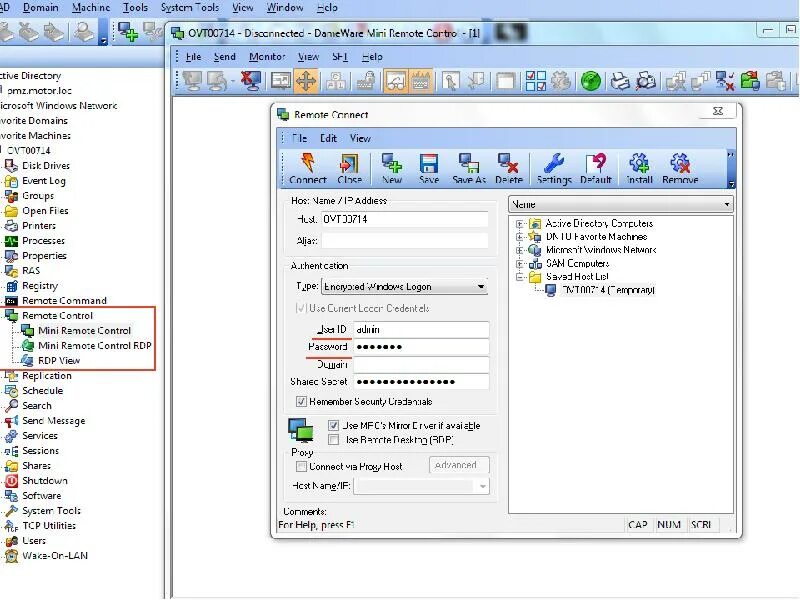
Task: Select Mini Remote Control RDP item
Action: [x=94, y=345]
